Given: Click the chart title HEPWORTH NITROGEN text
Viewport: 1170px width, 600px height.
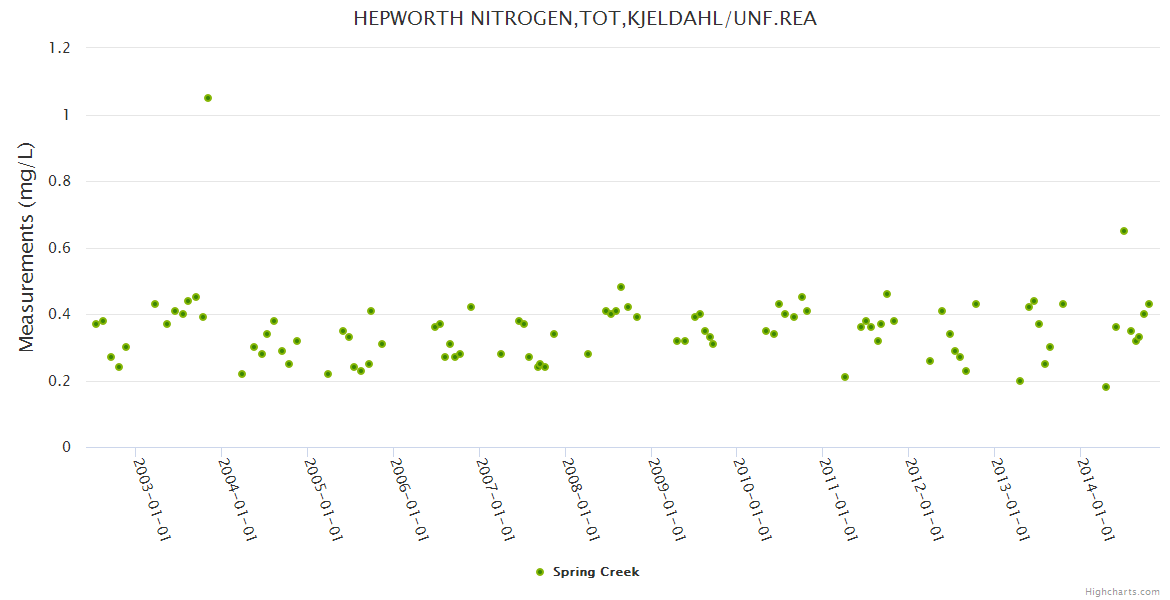Looking at the screenshot, I should coord(585,19).
